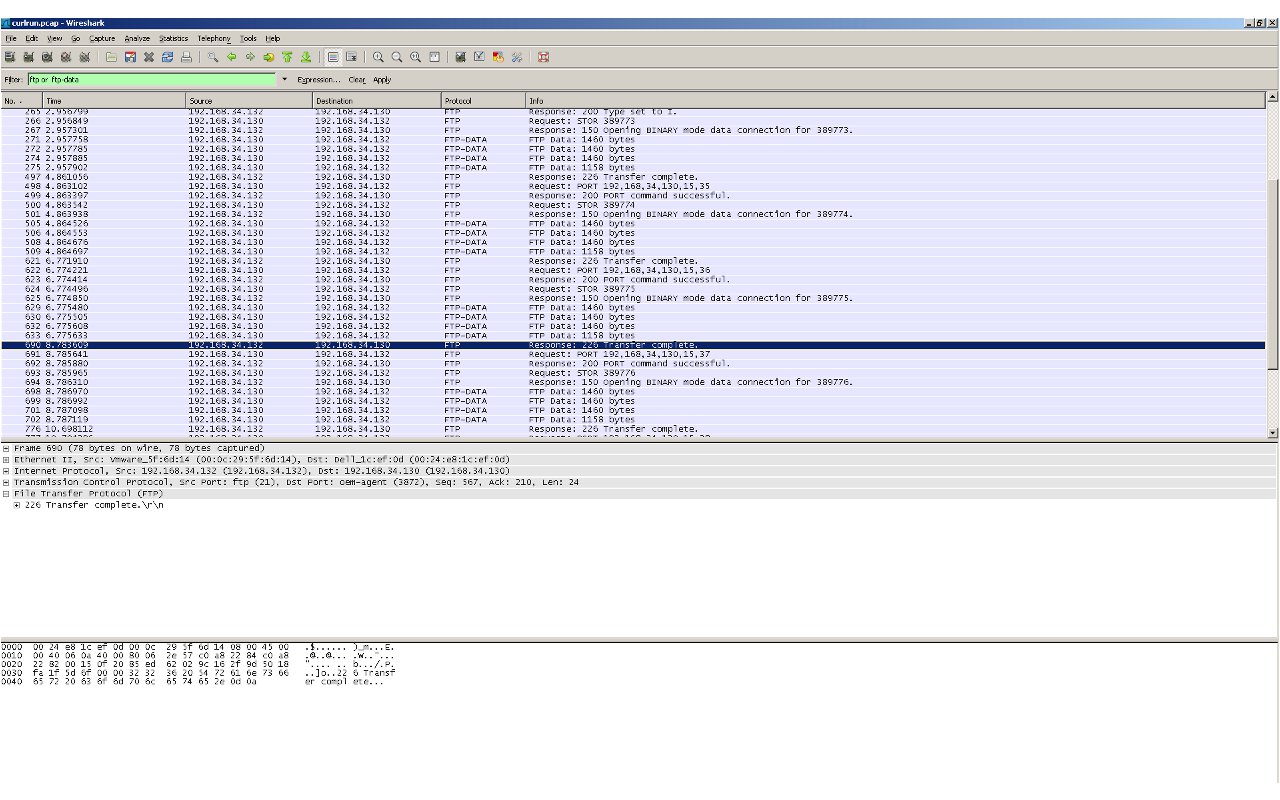Sort packets by Time column header
Viewport: 1280px width, 800px height.
[x=115, y=101]
